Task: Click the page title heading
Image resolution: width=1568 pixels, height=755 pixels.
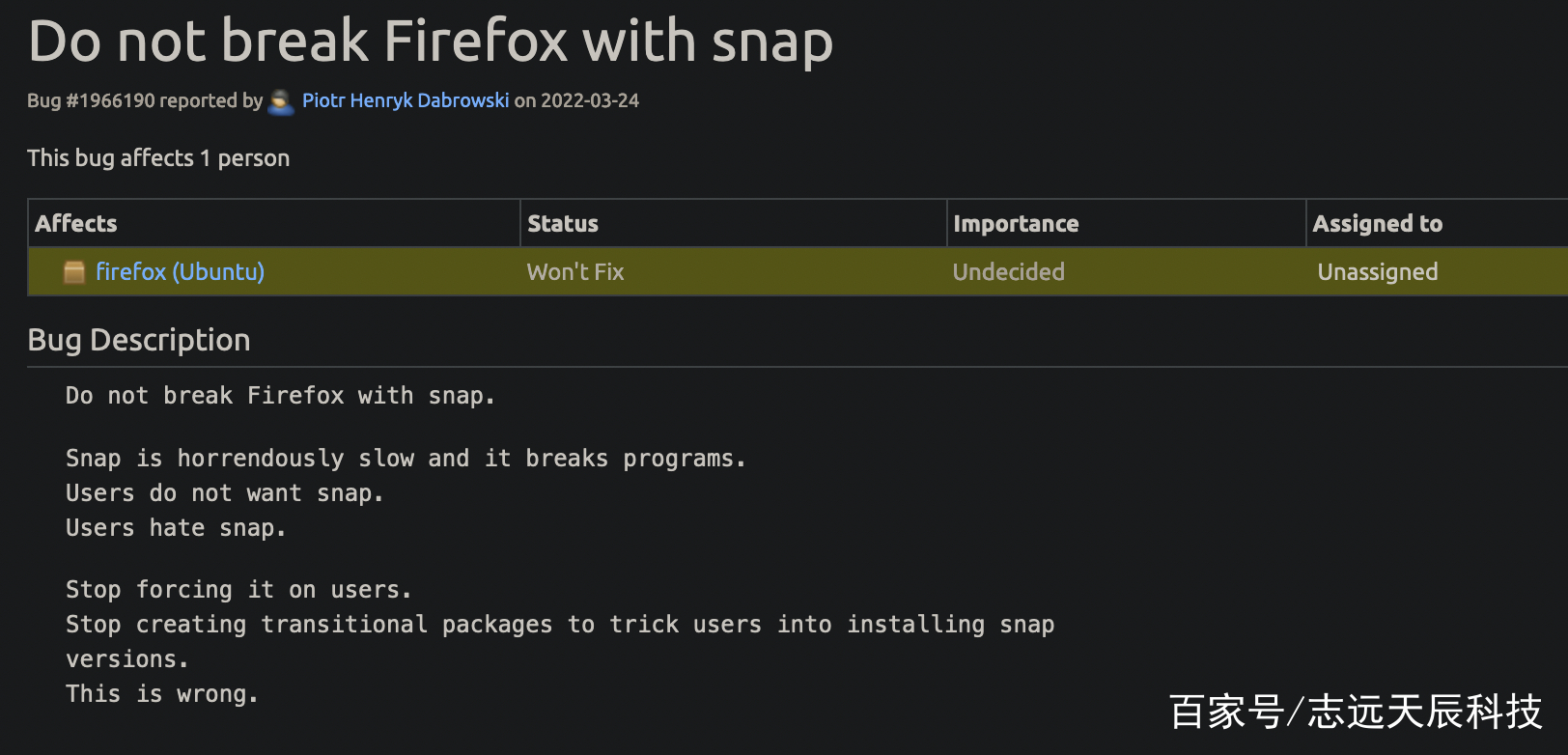Action: (x=431, y=42)
